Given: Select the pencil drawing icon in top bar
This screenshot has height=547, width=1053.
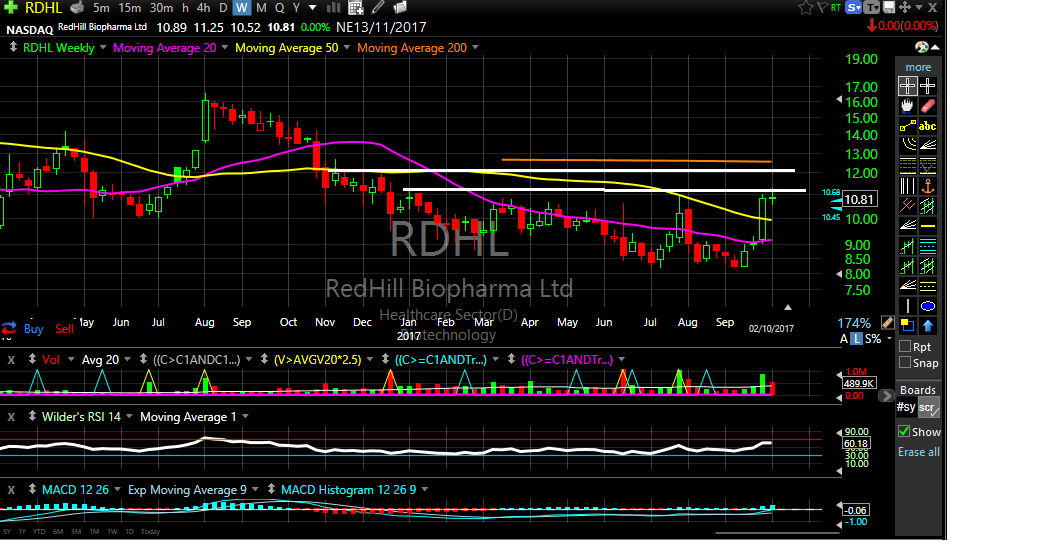Looking at the screenshot, I should tap(378, 7).
